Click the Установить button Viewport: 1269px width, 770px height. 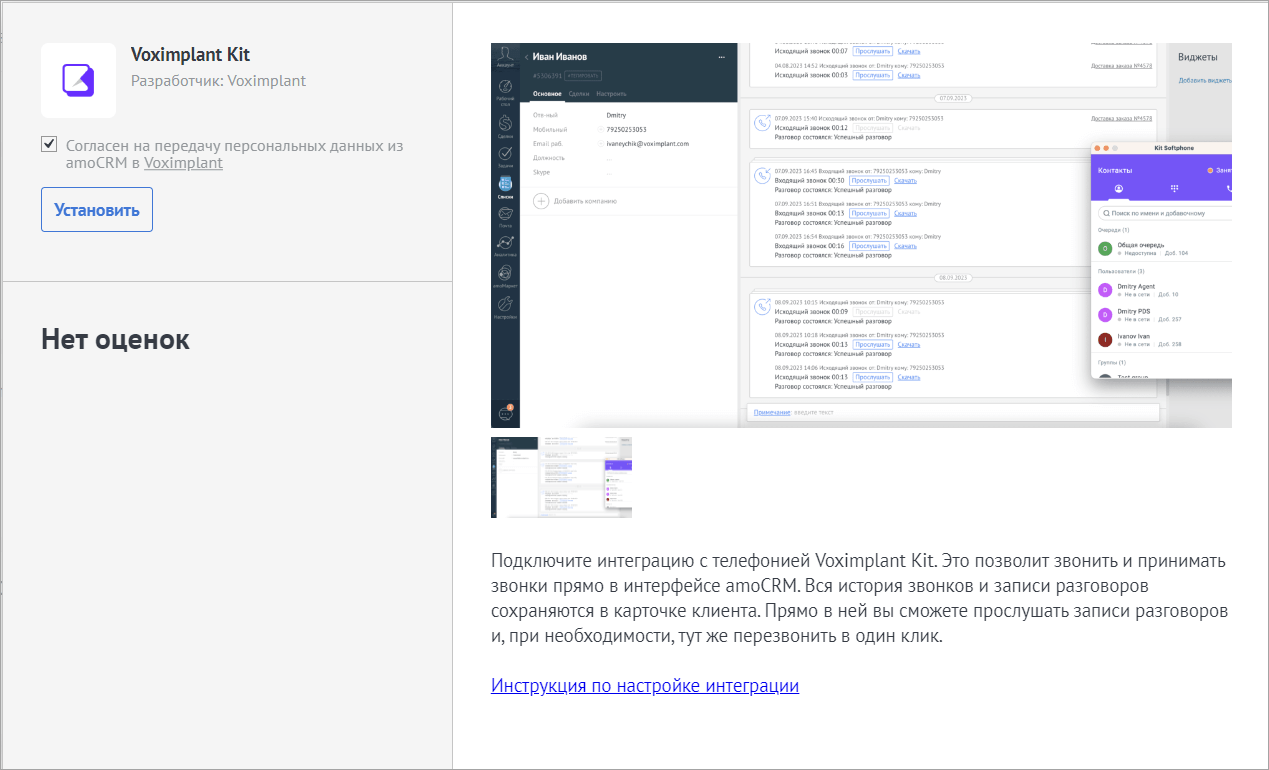tap(97, 210)
